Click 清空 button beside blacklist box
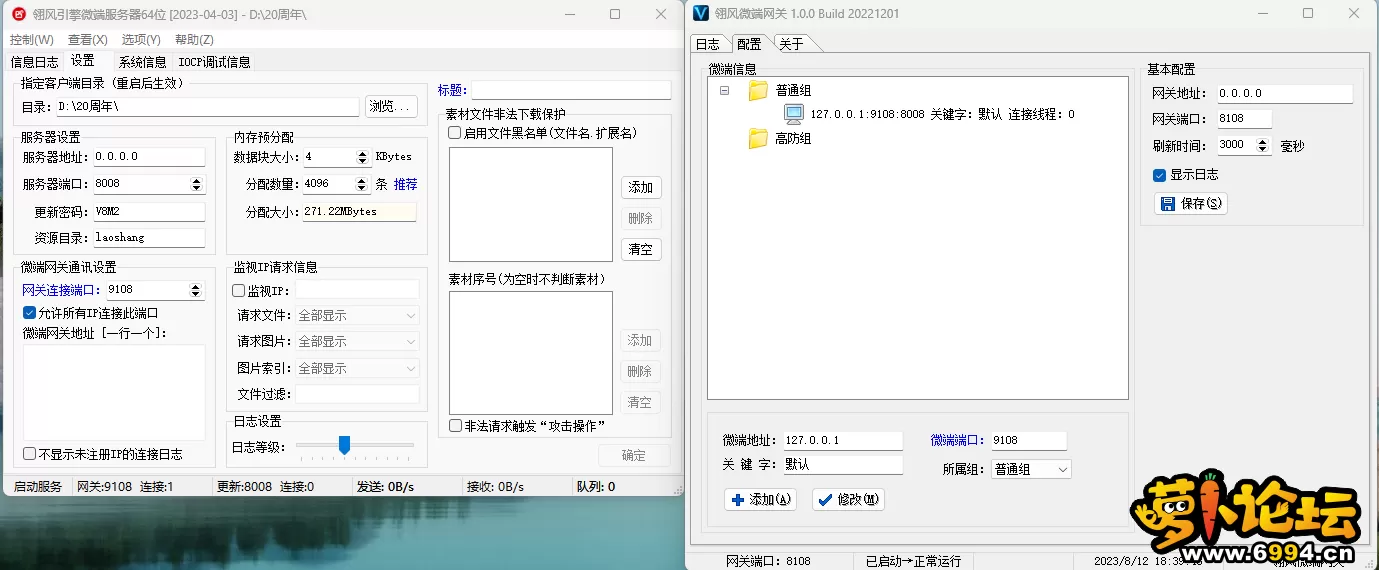The image size is (1379, 570). tap(640, 249)
